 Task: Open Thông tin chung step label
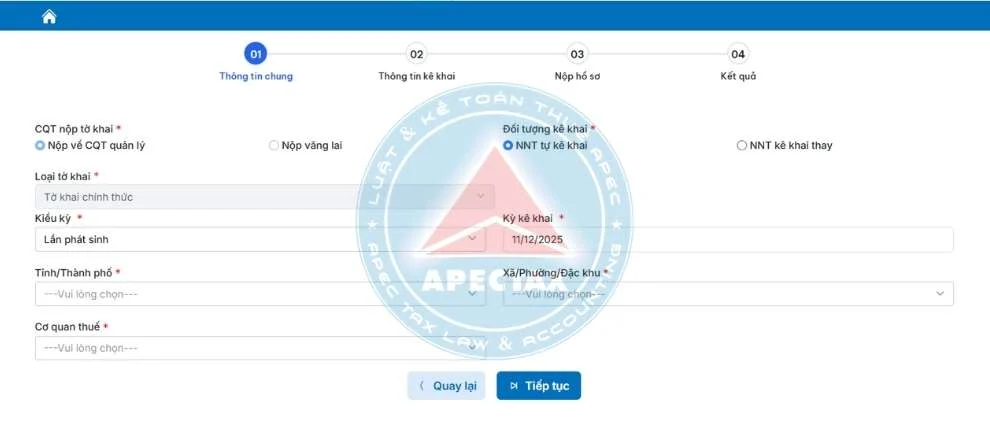(x=256, y=76)
